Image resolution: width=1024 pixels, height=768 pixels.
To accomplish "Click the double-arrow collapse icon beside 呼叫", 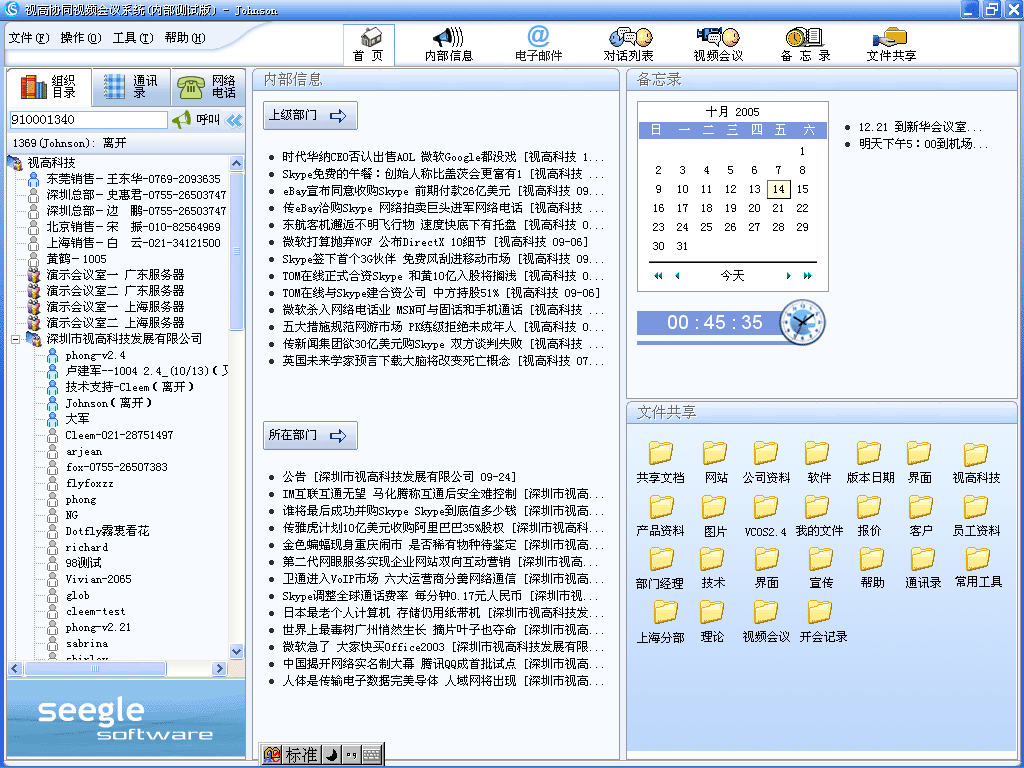I will (x=234, y=120).
